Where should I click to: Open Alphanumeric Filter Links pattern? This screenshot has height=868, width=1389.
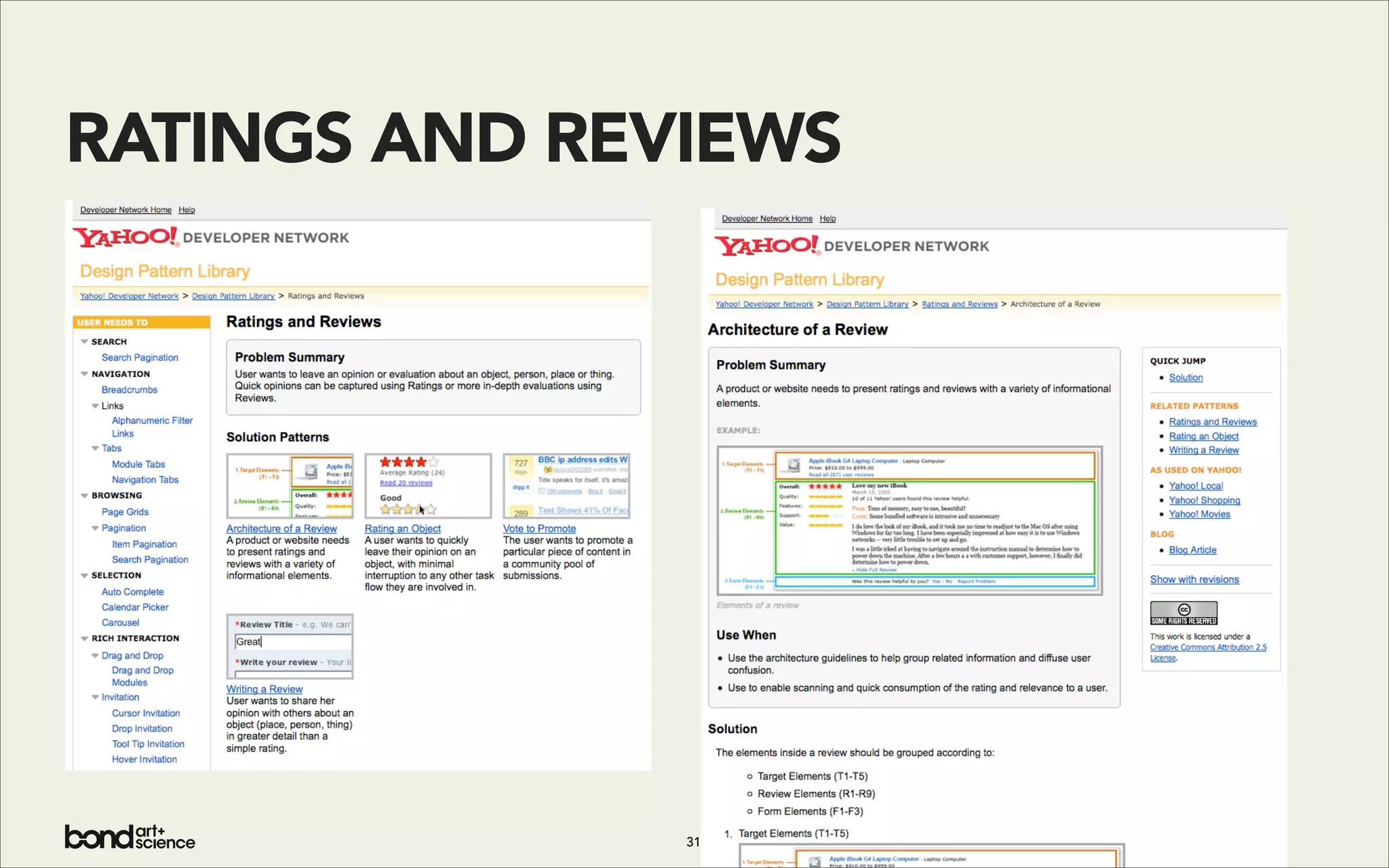click(152, 427)
